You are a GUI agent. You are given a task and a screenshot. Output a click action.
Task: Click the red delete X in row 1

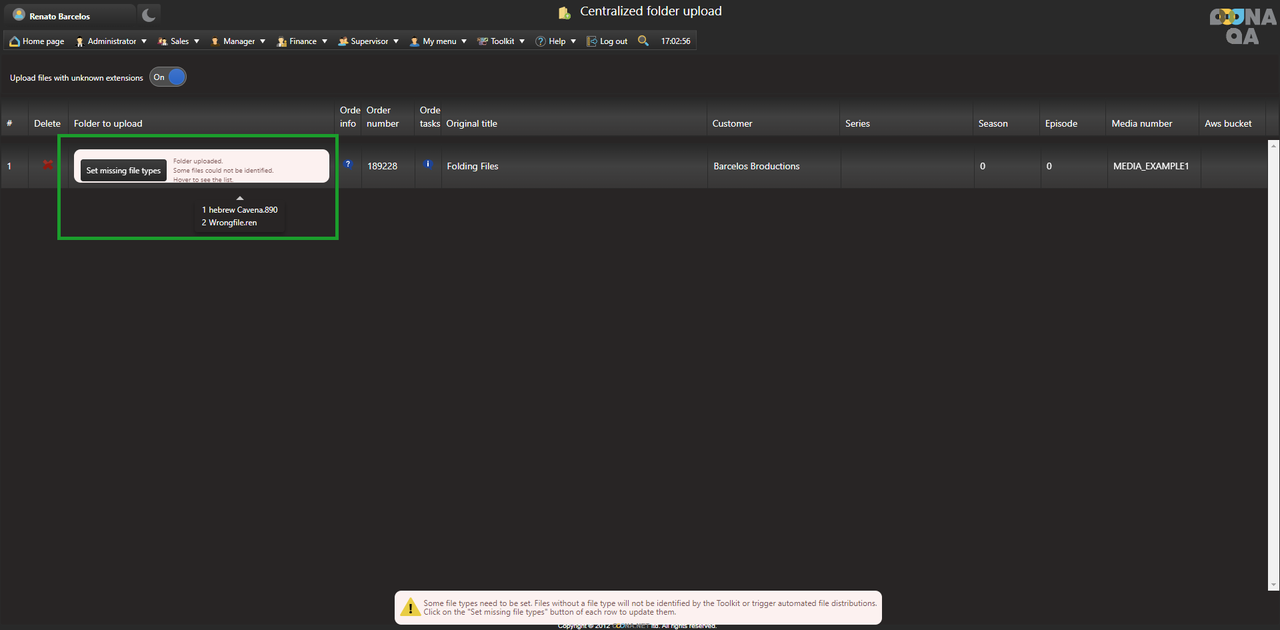pyautogui.click(x=47, y=165)
